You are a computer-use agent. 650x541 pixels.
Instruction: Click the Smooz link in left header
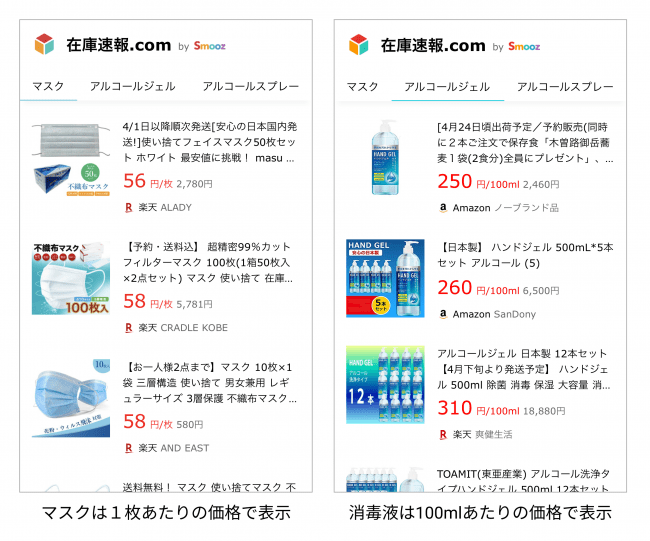pos(210,46)
